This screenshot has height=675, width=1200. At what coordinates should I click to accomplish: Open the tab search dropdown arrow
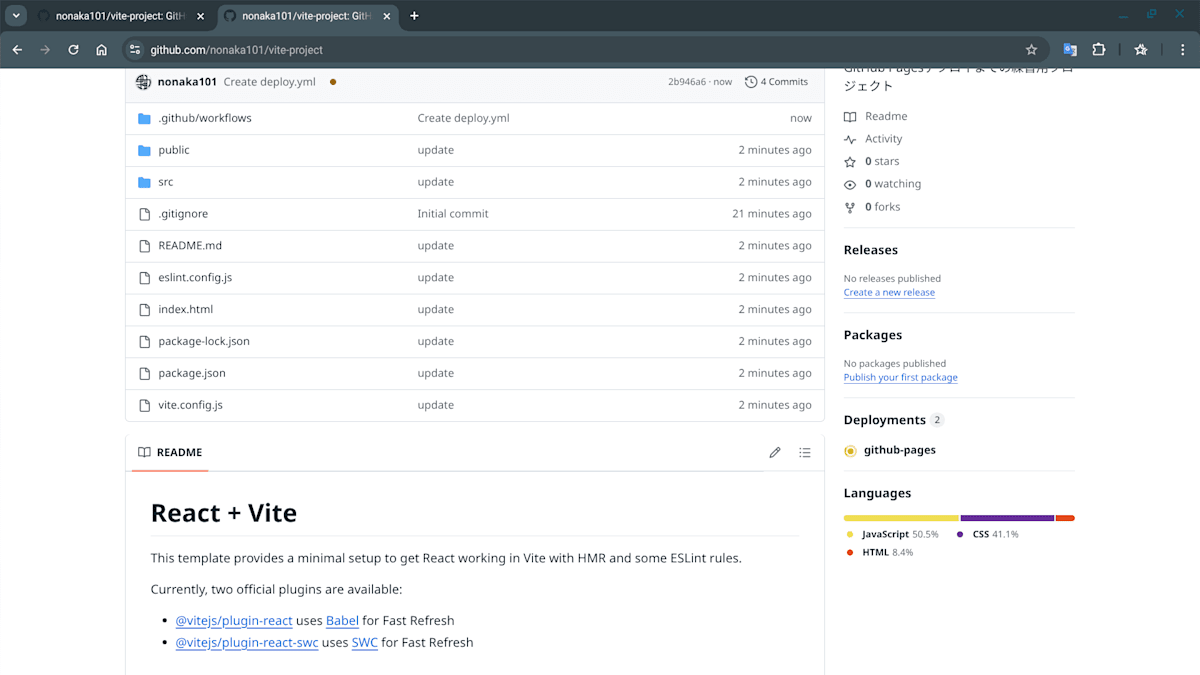coord(17,16)
